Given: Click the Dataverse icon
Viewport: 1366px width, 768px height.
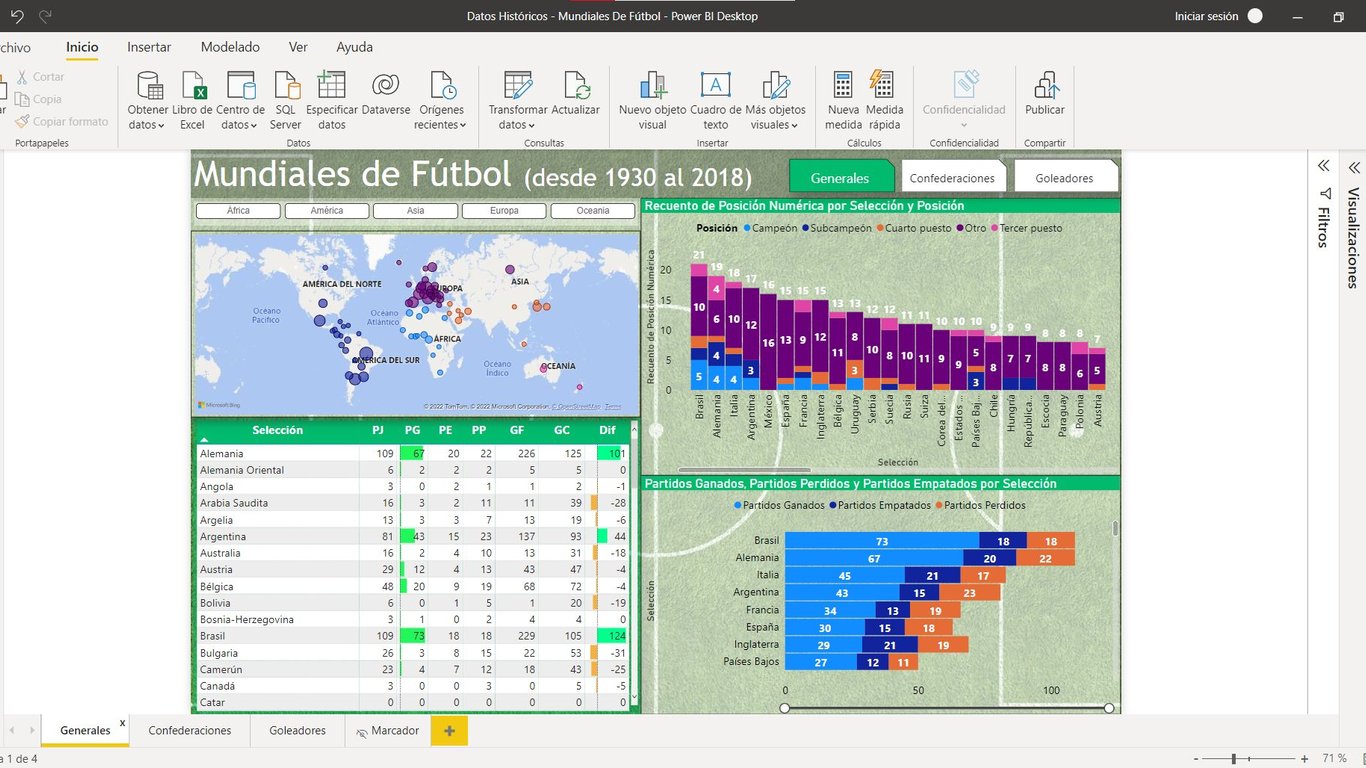Looking at the screenshot, I should pyautogui.click(x=385, y=85).
